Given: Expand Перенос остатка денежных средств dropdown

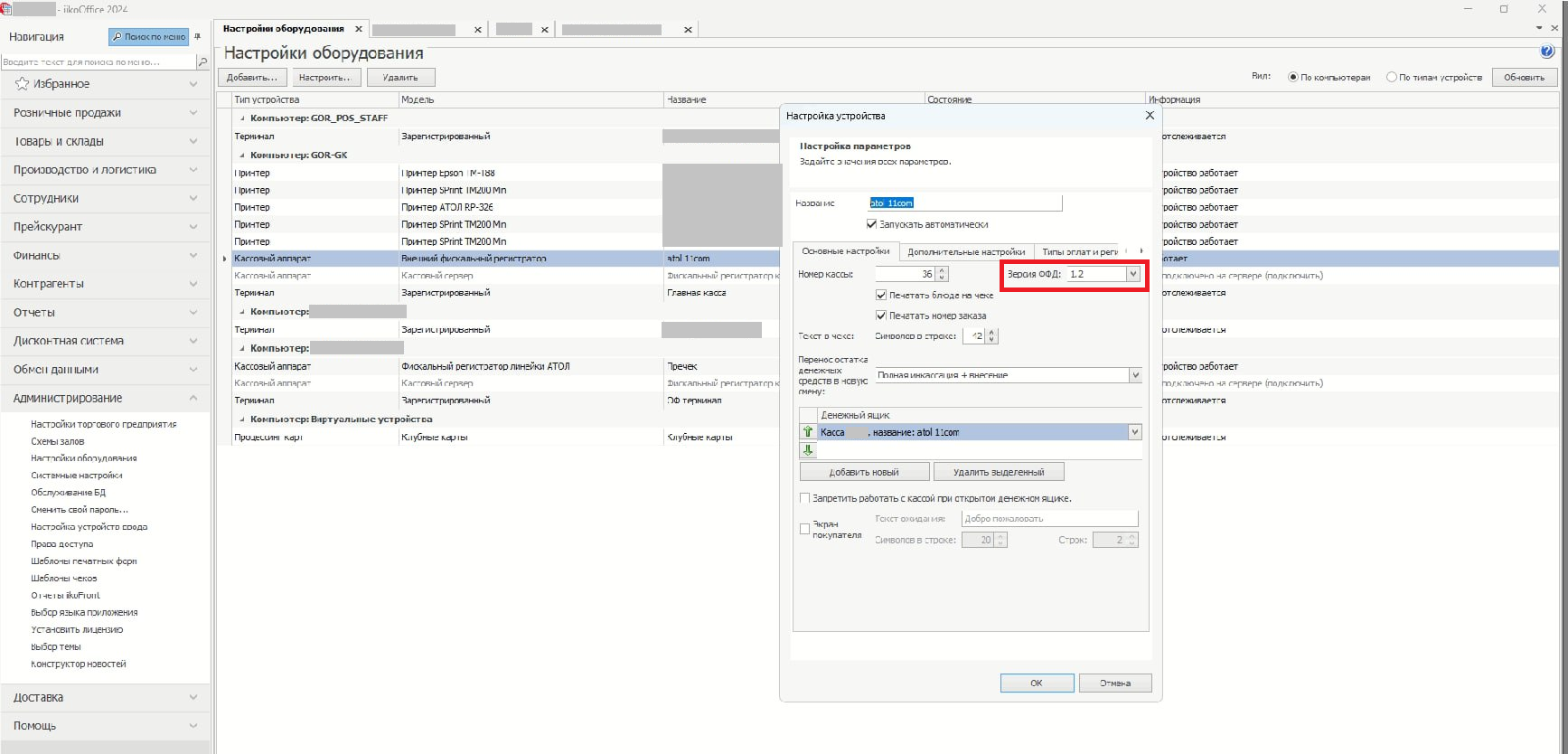Looking at the screenshot, I should tap(1135, 375).
